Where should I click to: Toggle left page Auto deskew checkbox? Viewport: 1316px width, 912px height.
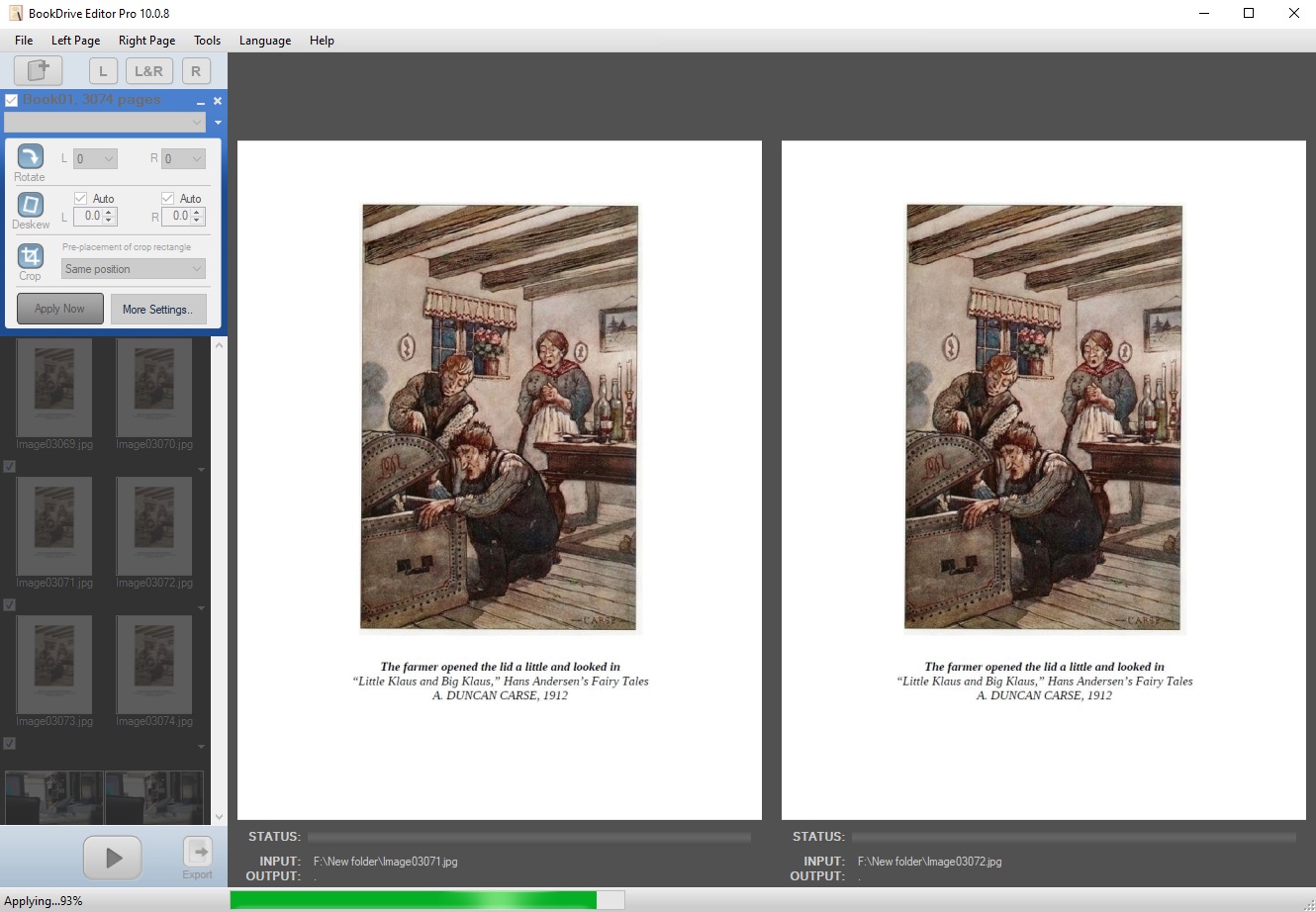point(81,199)
